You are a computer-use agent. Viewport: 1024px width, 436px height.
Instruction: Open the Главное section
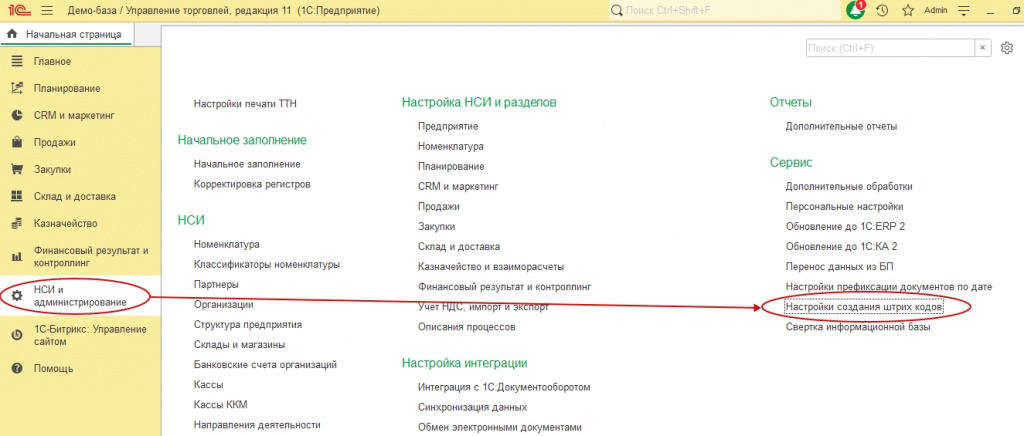(52, 61)
